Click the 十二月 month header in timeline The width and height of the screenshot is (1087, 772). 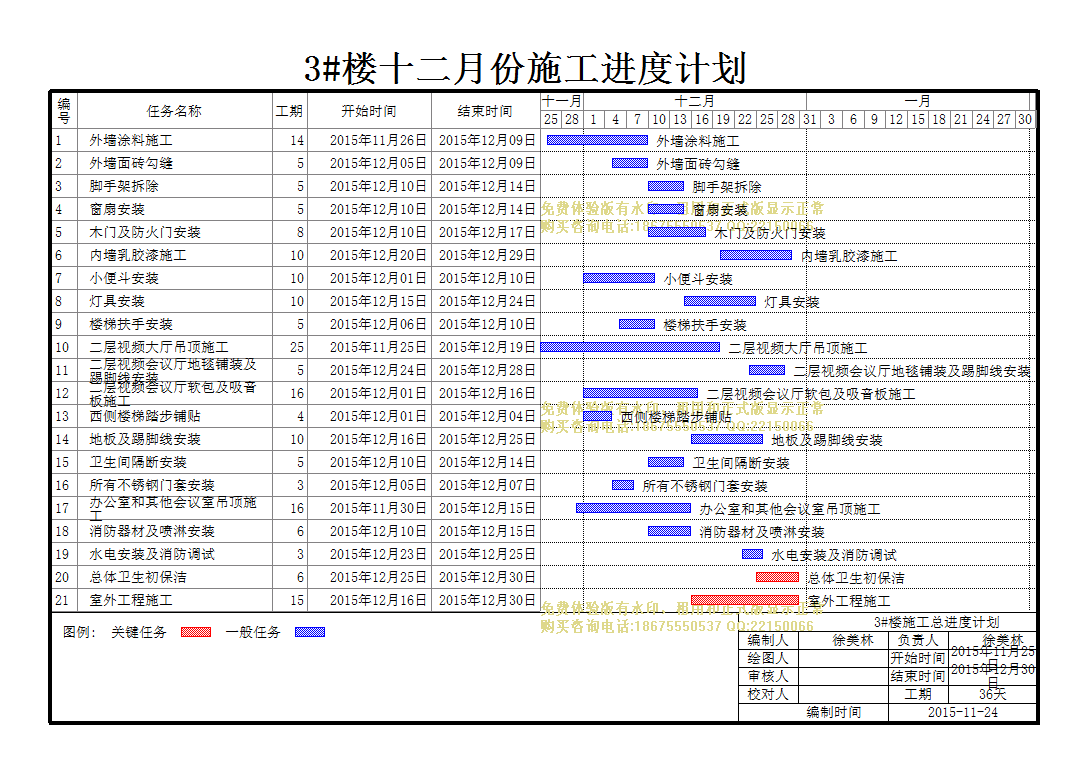point(695,101)
